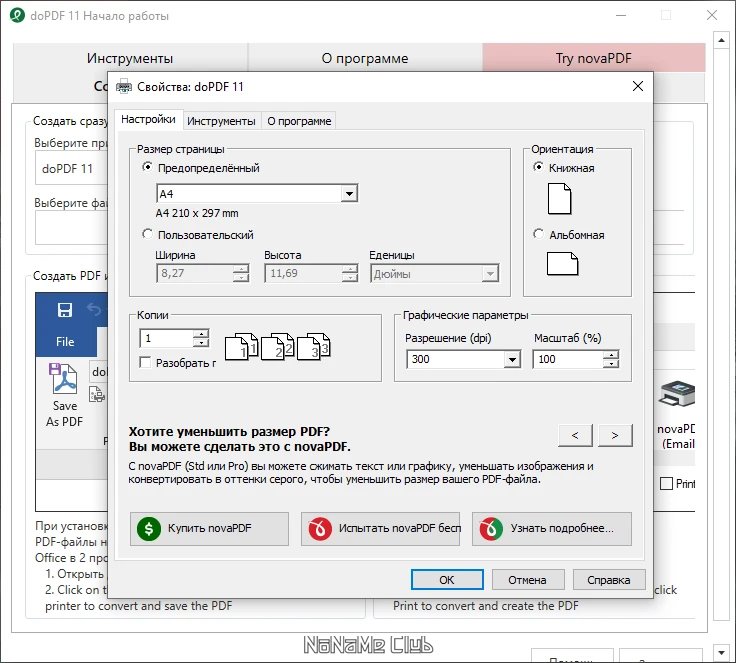Choose Книжная orientation
The height and width of the screenshot is (663, 736).
(538, 167)
